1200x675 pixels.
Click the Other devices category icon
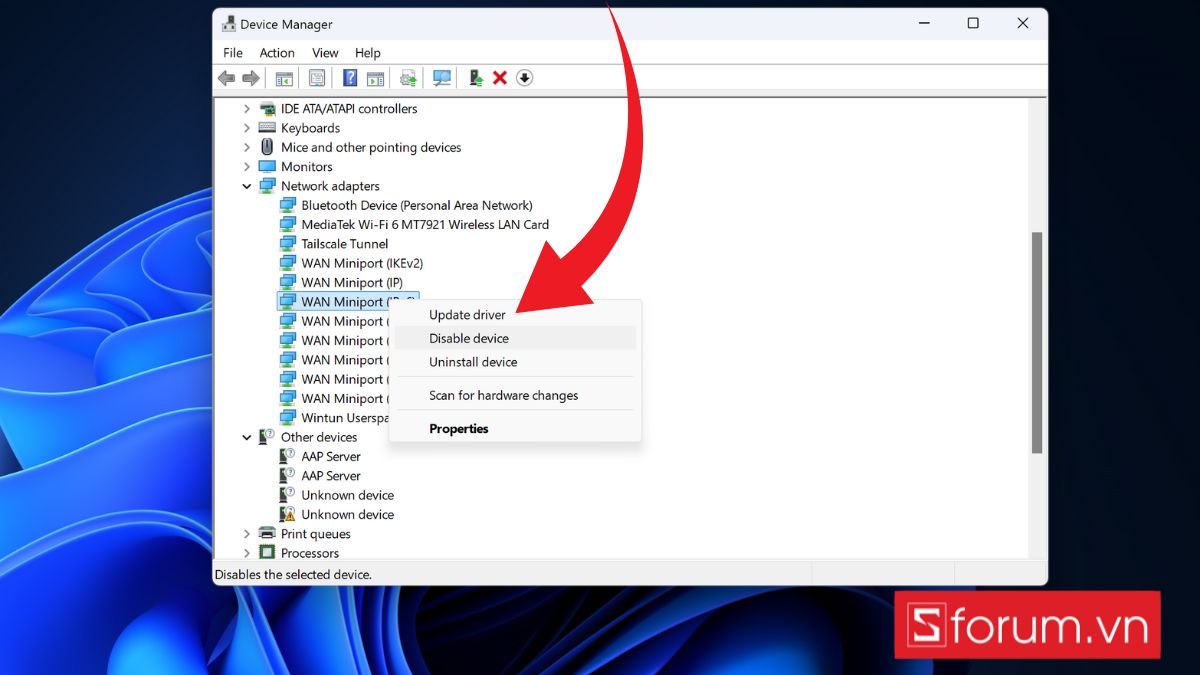pos(267,437)
